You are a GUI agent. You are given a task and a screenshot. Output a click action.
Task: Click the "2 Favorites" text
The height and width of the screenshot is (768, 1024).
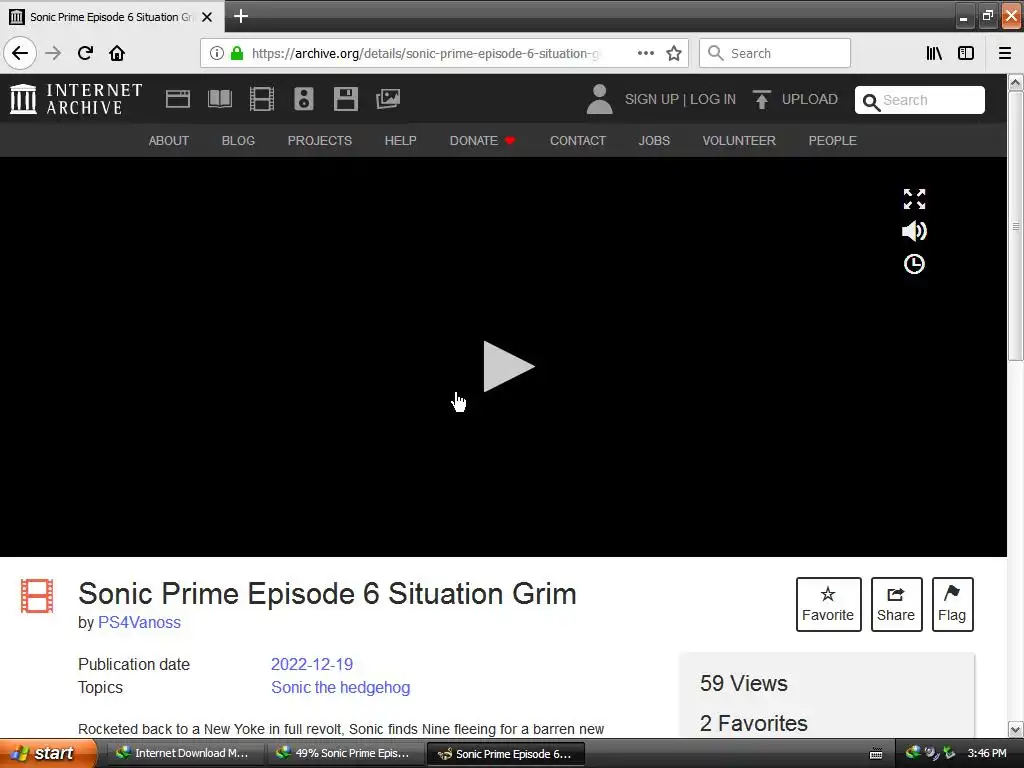click(x=754, y=723)
